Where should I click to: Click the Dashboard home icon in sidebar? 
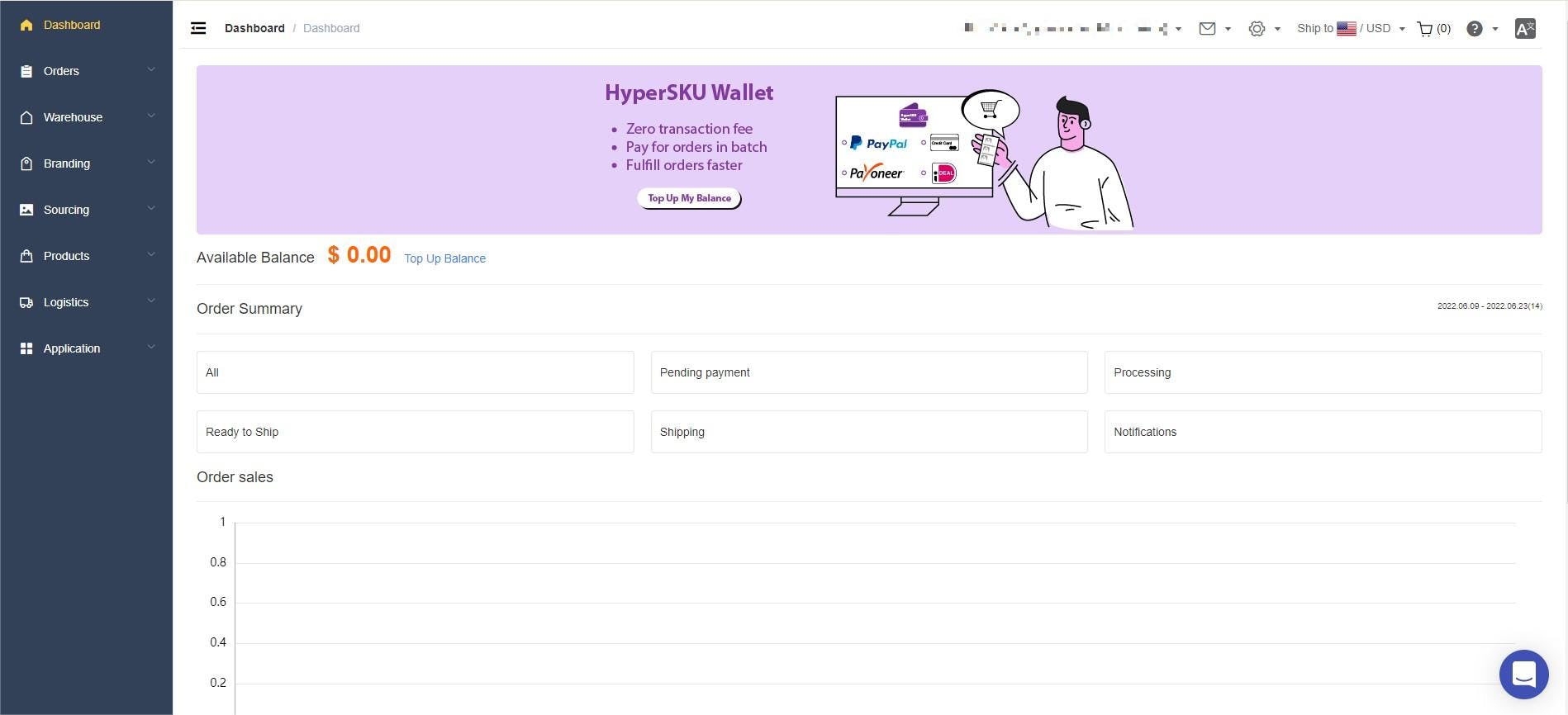[x=26, y=25]
